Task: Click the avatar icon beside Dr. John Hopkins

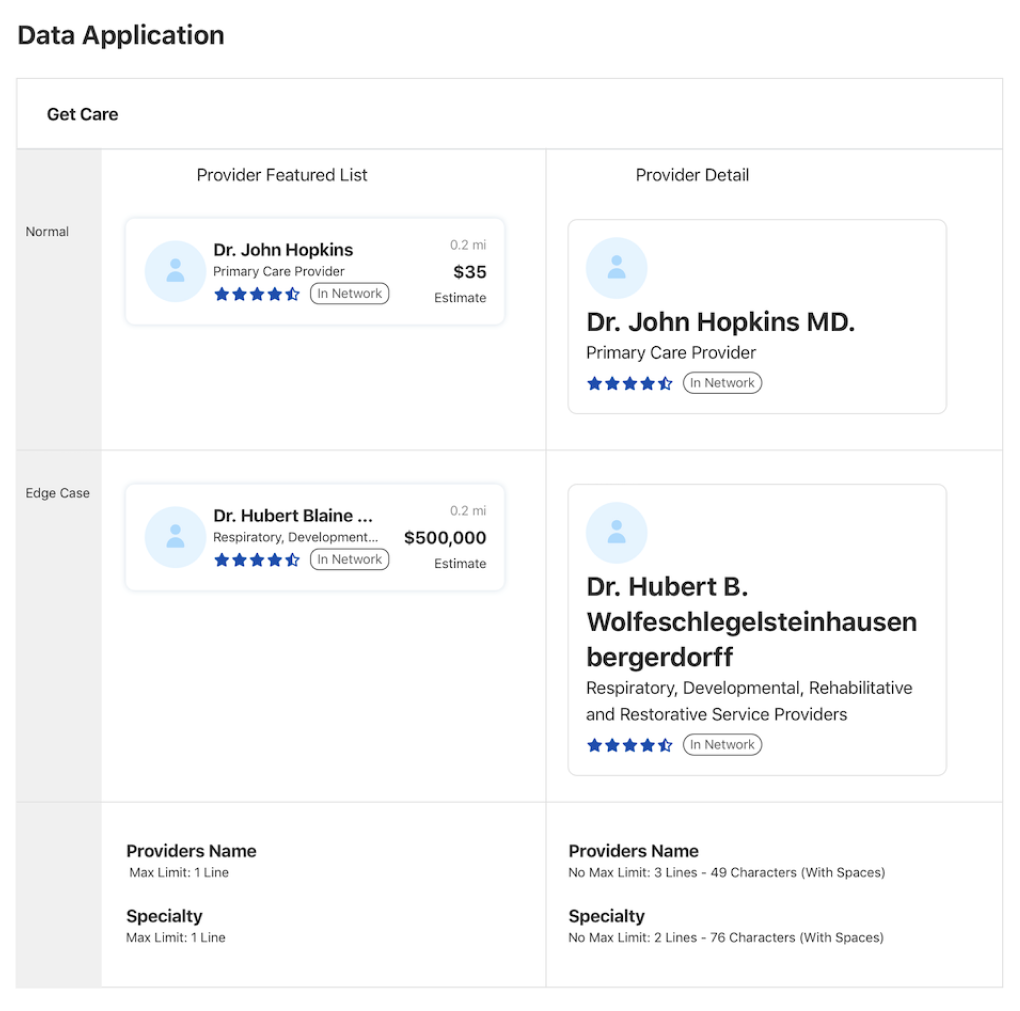Action: coord(175,271)
